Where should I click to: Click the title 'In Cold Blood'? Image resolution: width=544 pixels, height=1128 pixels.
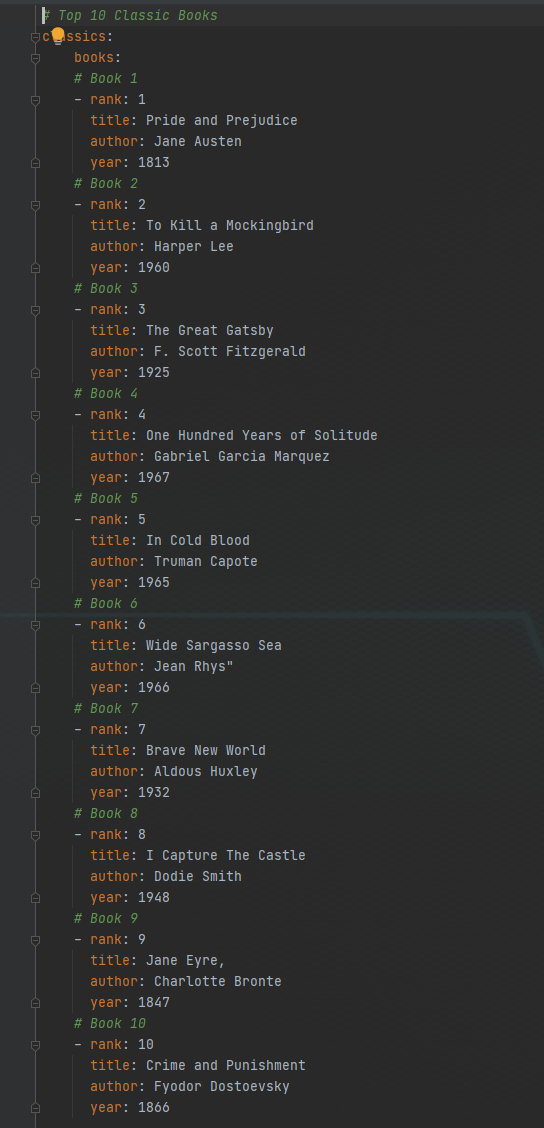point(198,541)
